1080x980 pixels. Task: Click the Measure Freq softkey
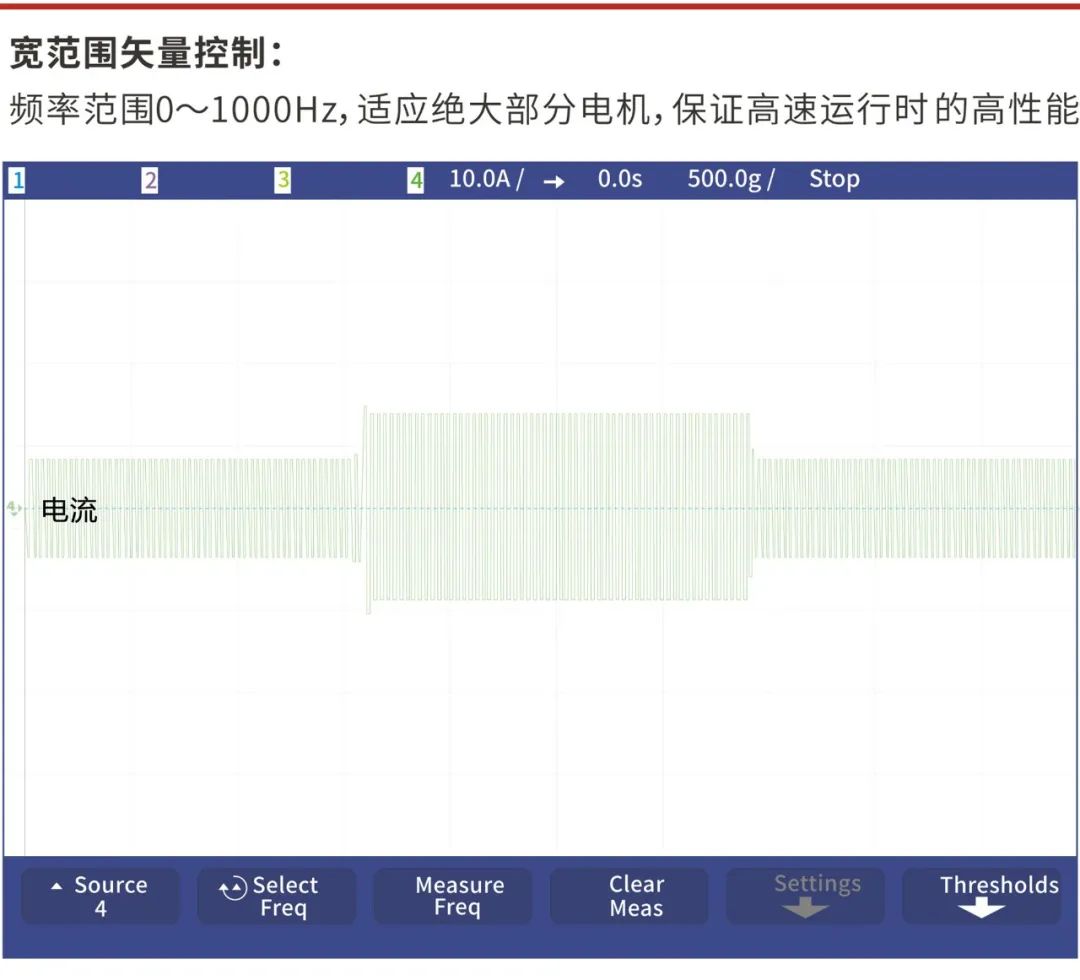click(x=453, y=896)
